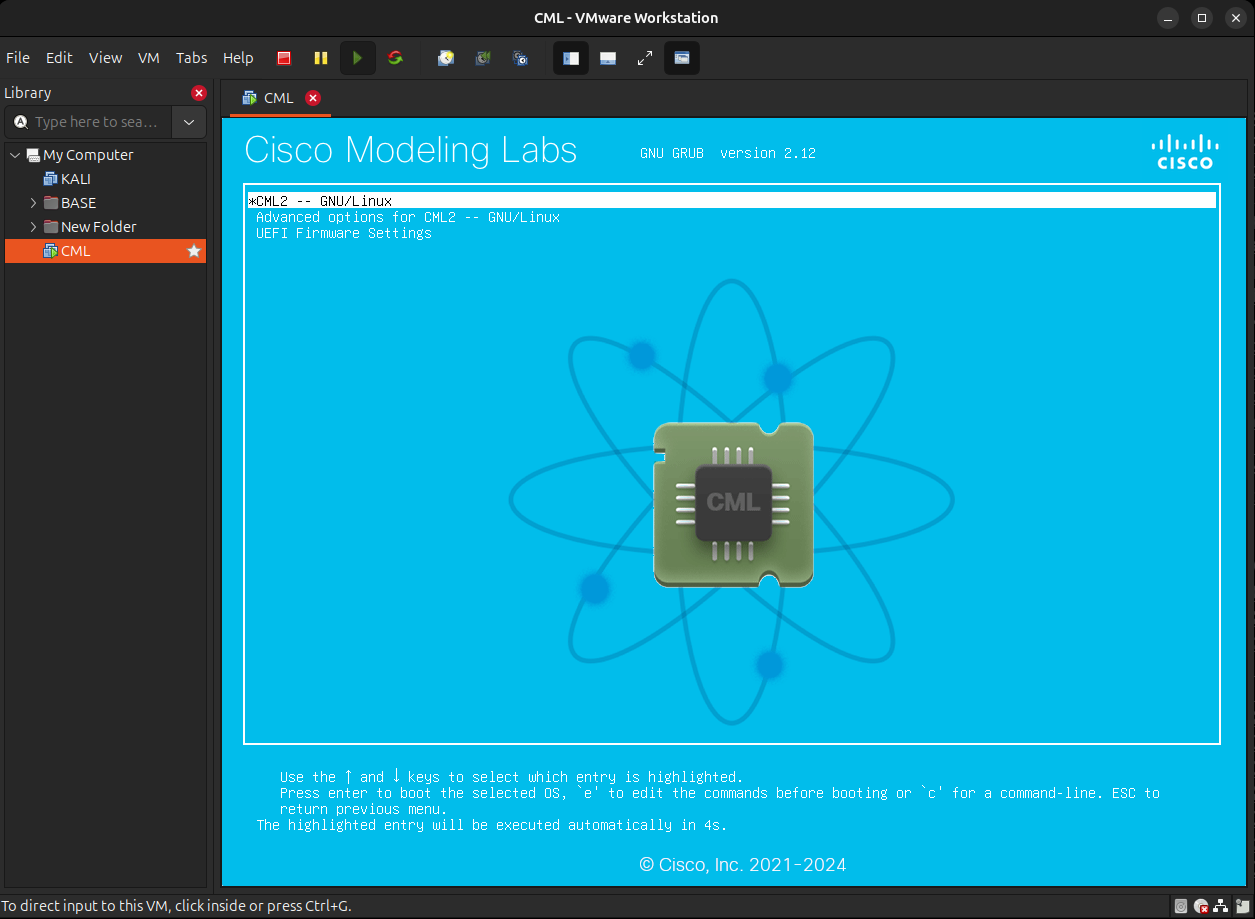The image size is (1255, 919).
Task: Click the green Power On play icon
Action: coord(357,58)
